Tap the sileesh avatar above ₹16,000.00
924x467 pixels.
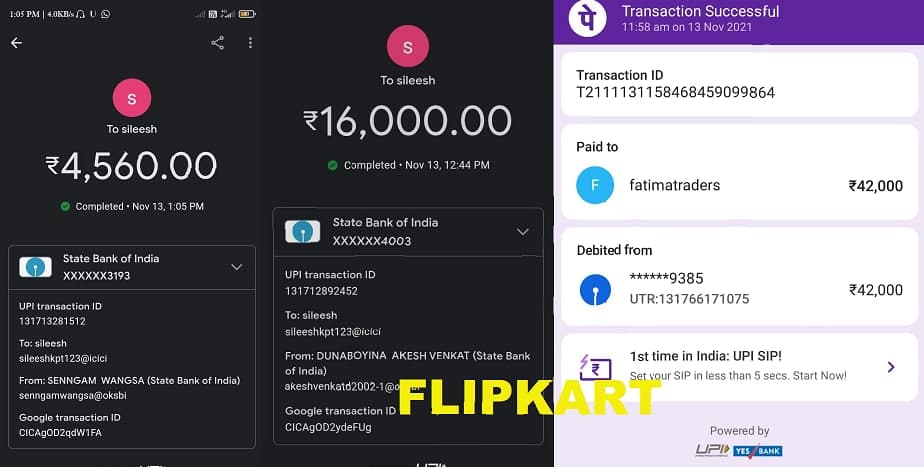[408, 47]
